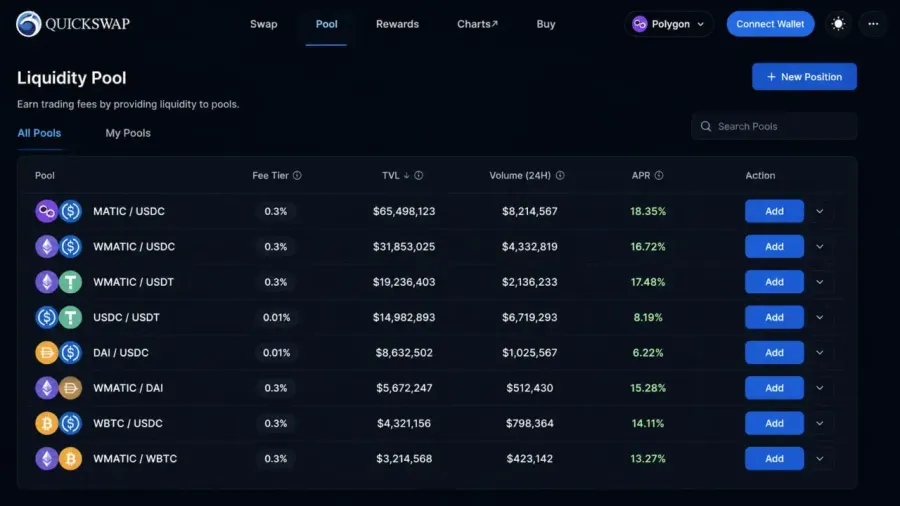Expand the WMATIC / USDC row chevron

coord(820,247)
